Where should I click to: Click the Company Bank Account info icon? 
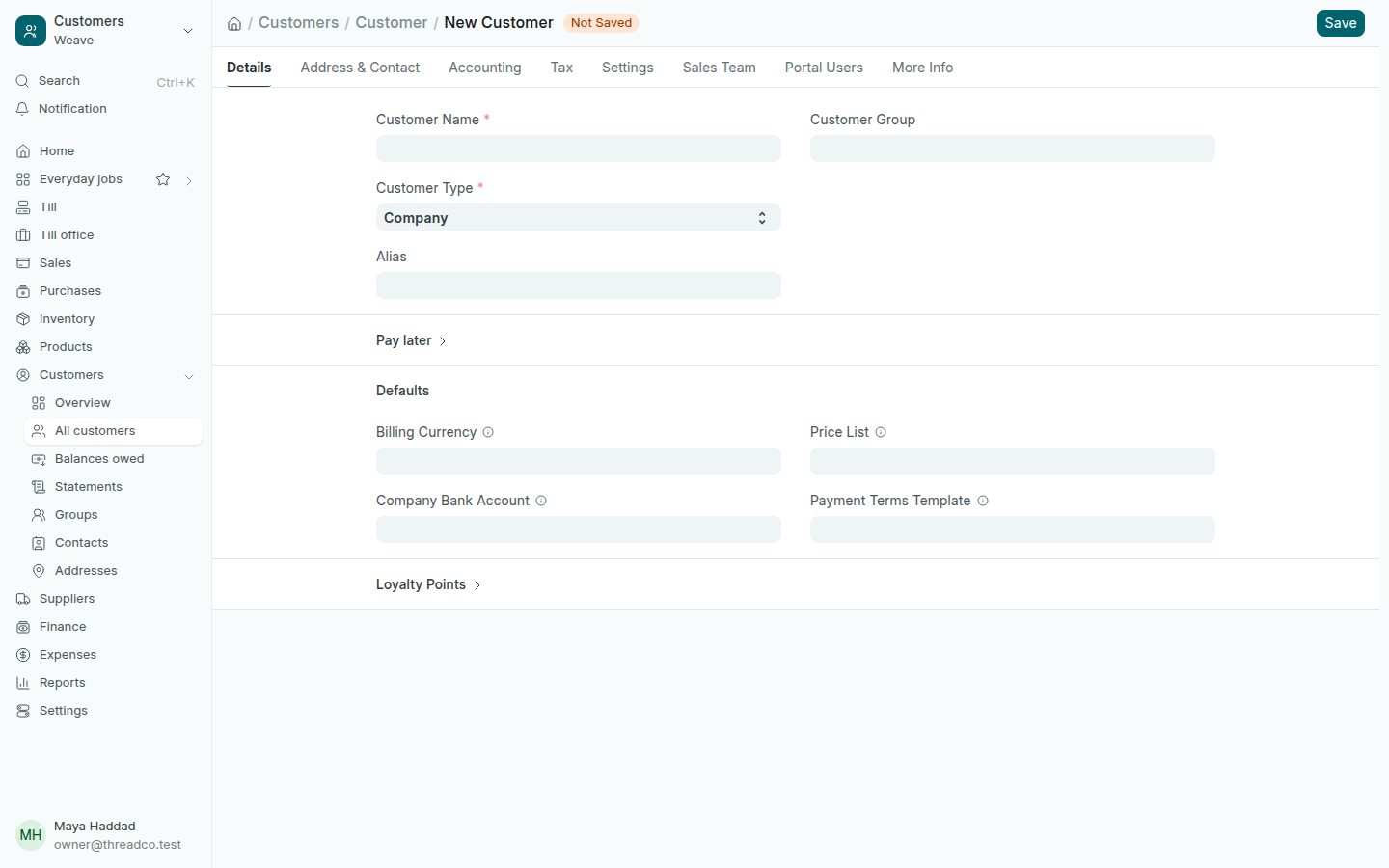tap(541, 501)
